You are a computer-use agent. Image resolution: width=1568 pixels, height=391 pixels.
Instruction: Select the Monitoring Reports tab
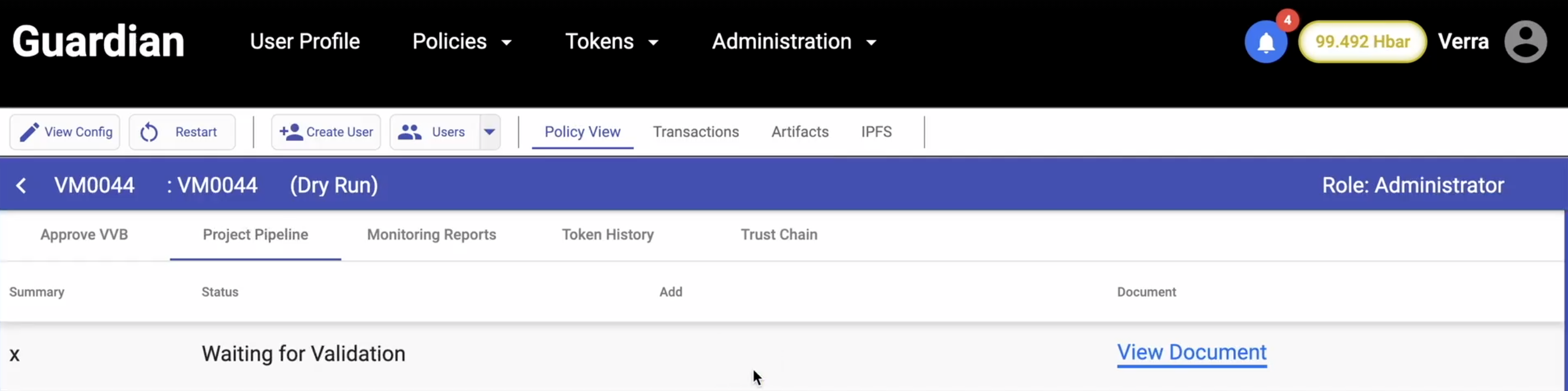(432, 235)
